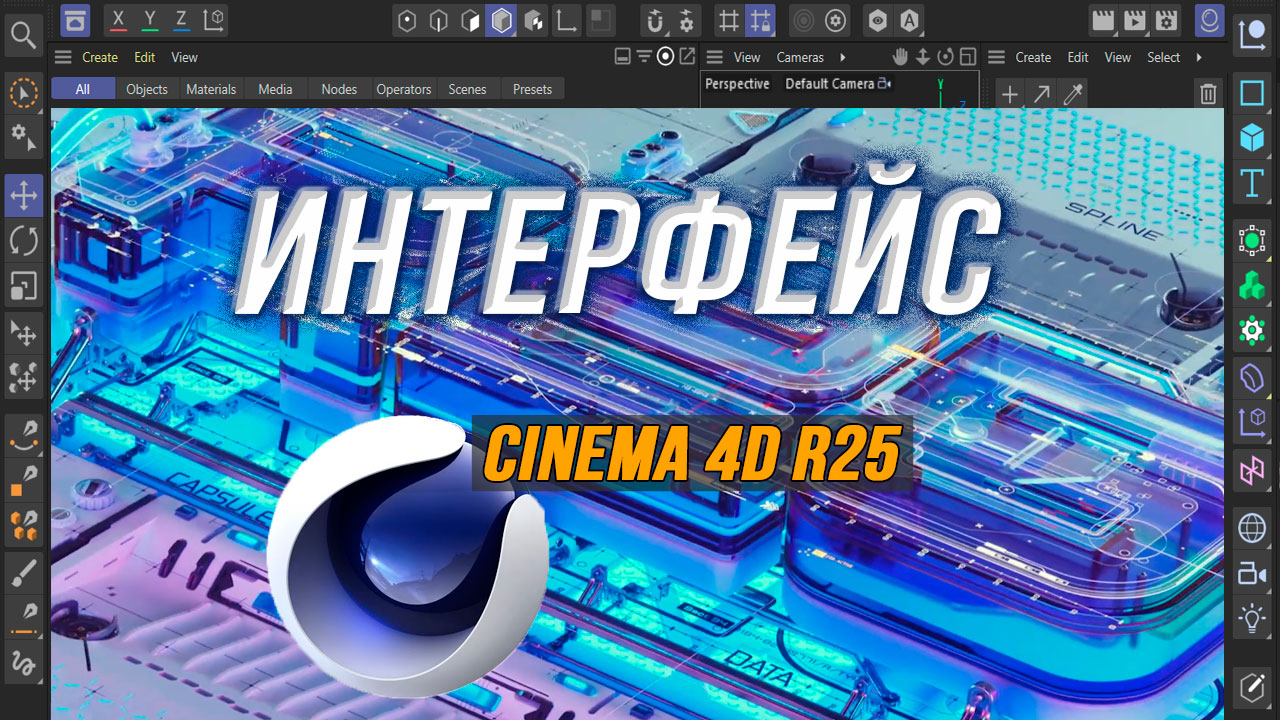This screenshot has width=1280, height=720.
Task: Select the hand pan viewport icon
Action: pos(901,57)
